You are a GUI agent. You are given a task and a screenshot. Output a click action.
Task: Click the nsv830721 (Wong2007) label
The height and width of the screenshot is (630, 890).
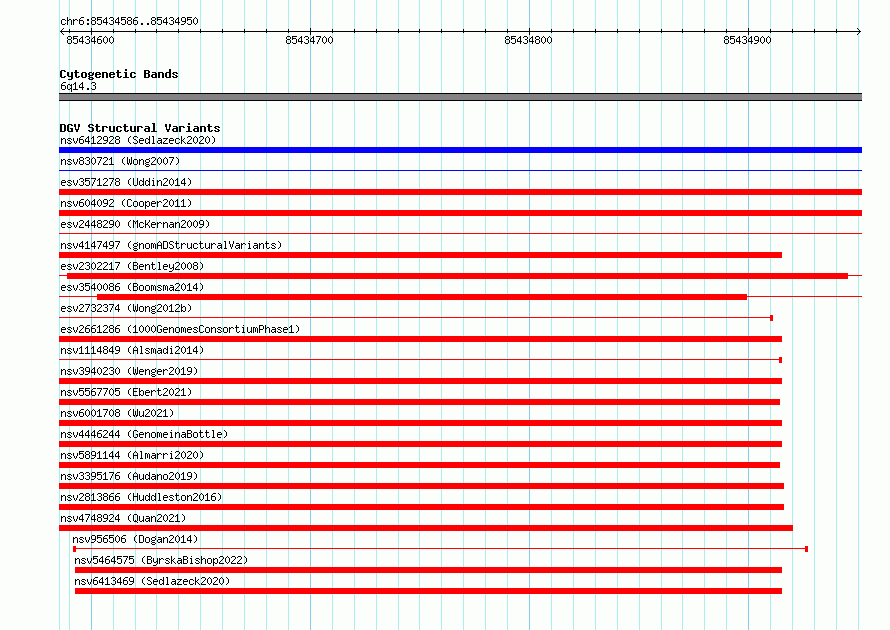pyautogui.click(x=120, y=161)
